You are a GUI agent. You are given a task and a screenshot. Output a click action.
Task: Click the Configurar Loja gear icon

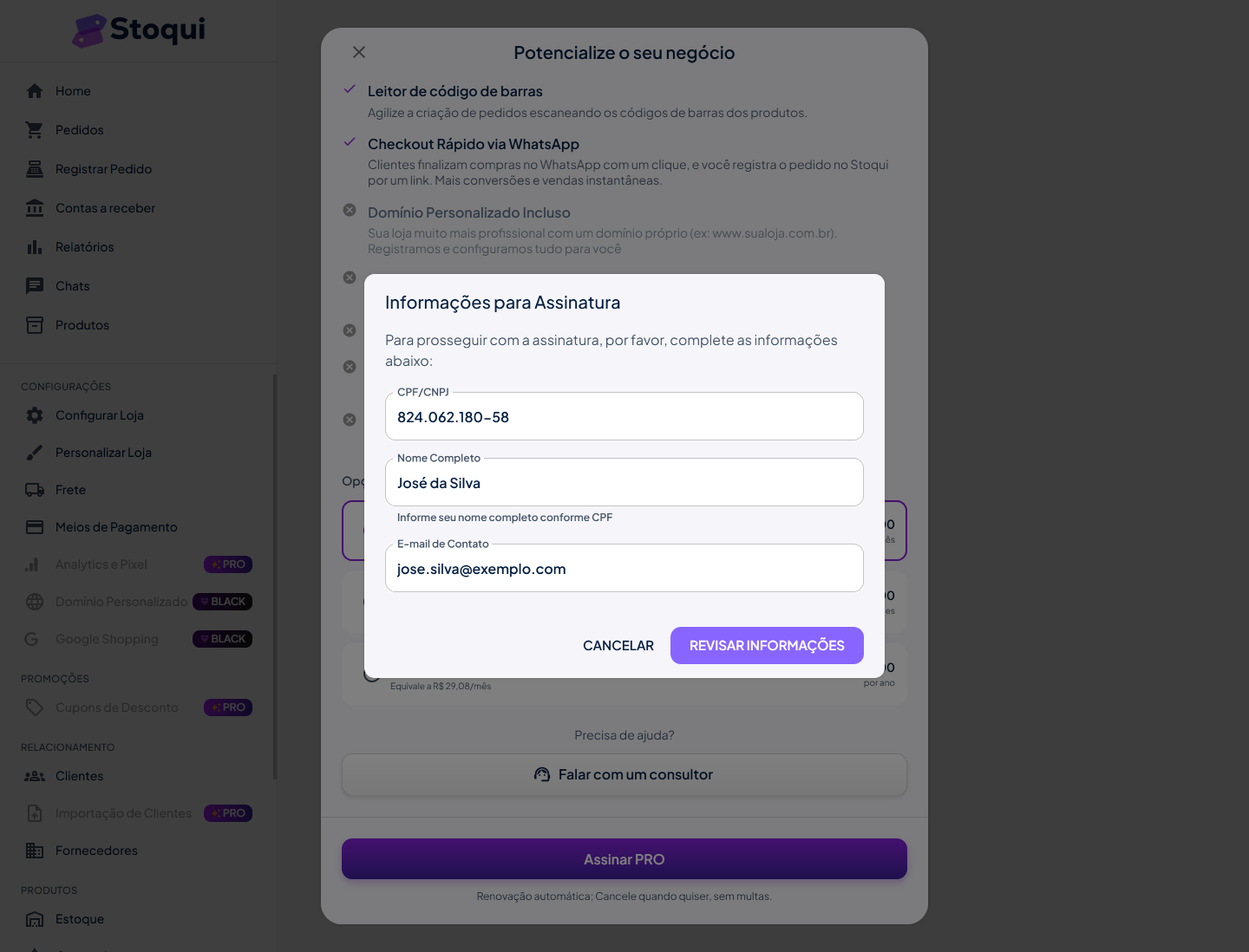pos(35,415)
